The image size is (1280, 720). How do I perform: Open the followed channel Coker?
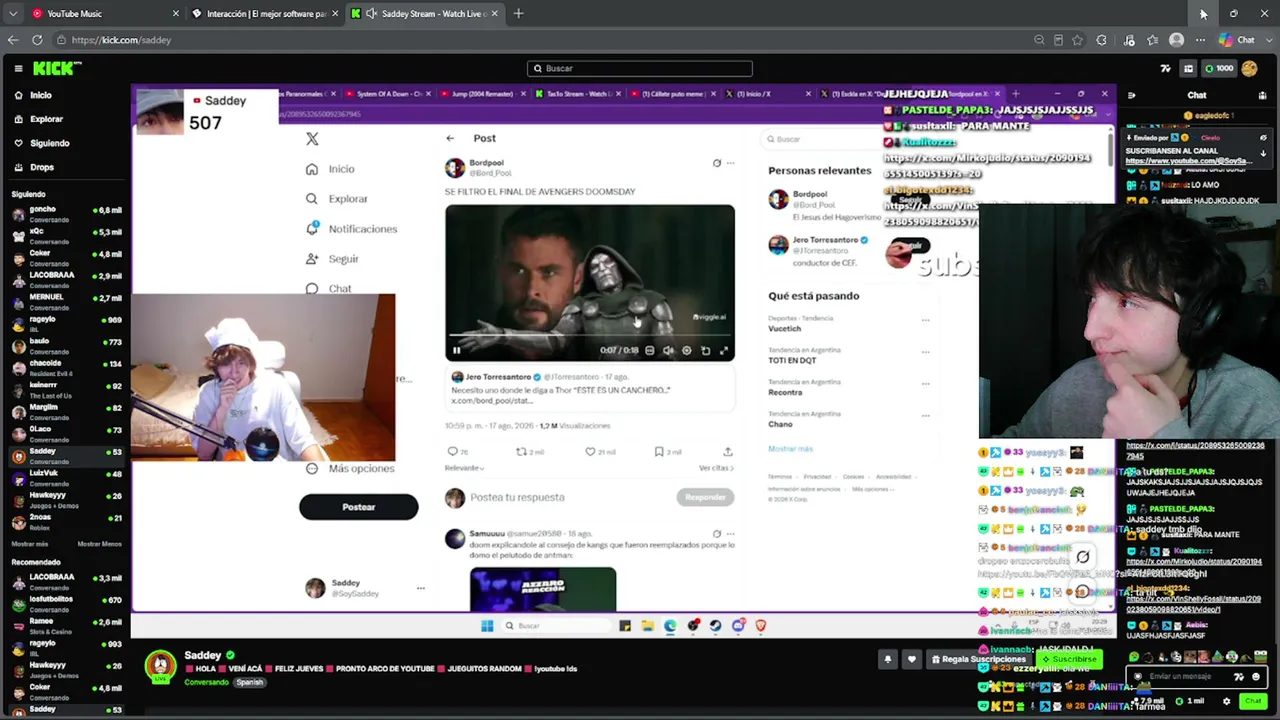[67, 257]
